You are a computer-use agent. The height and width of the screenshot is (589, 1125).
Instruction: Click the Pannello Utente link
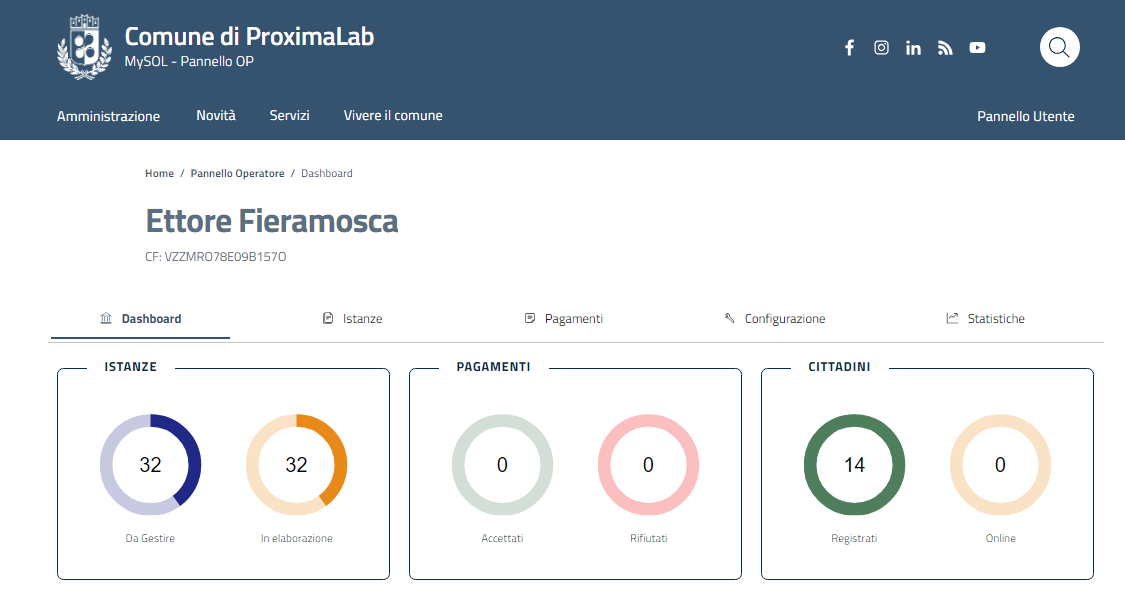tap(1025, 117)
